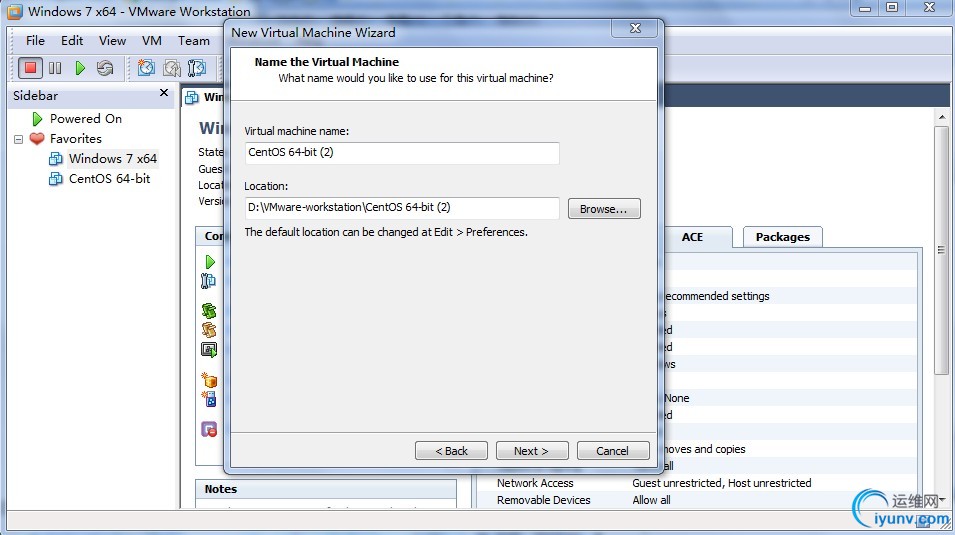Open the View menu
Image resolution: width=955 pixels, height=535 pixels.
point(112,40)
